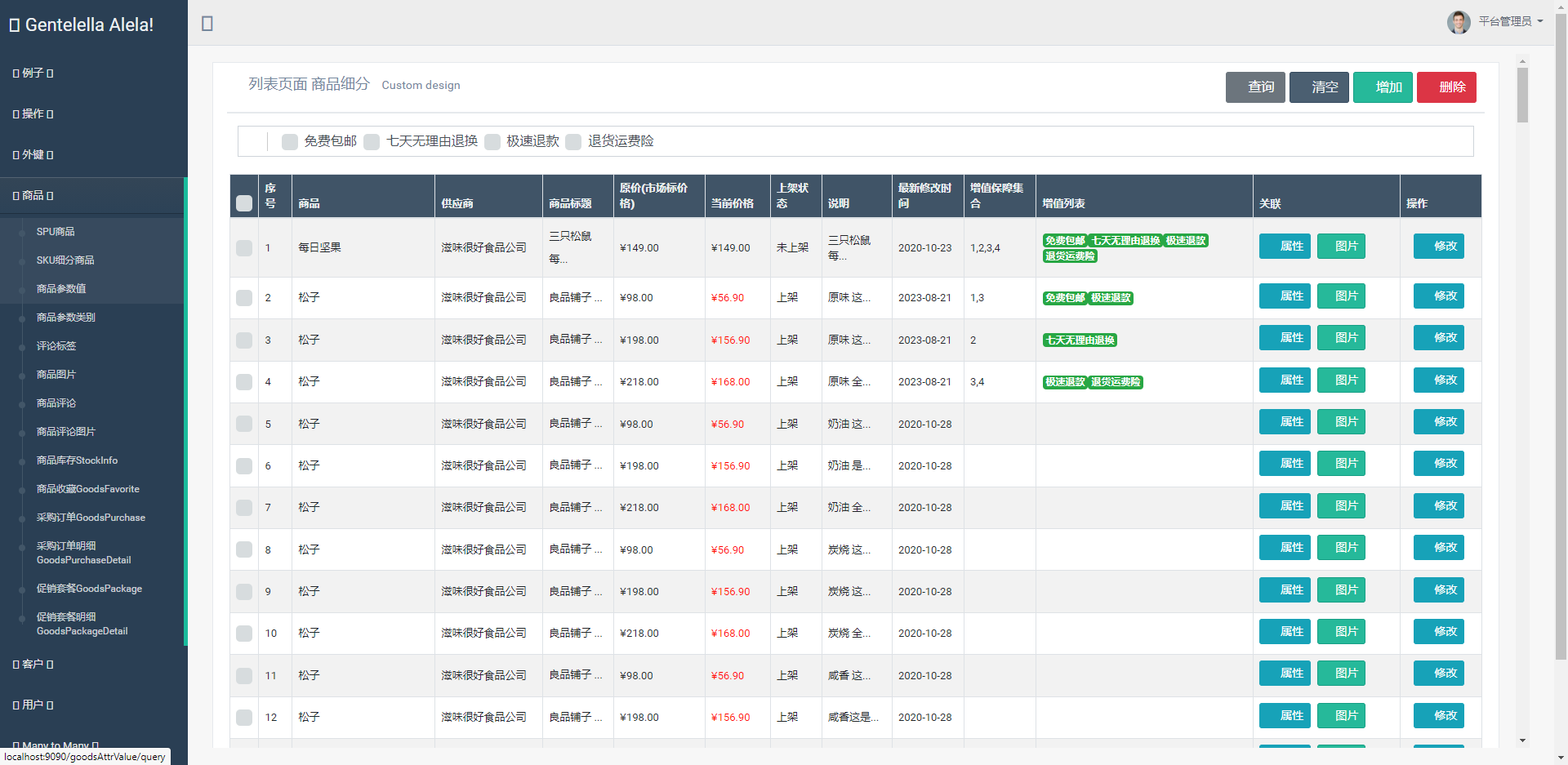Open 商品参数类别 menu item
The image size is (1568, 765).
coord(66,318)
